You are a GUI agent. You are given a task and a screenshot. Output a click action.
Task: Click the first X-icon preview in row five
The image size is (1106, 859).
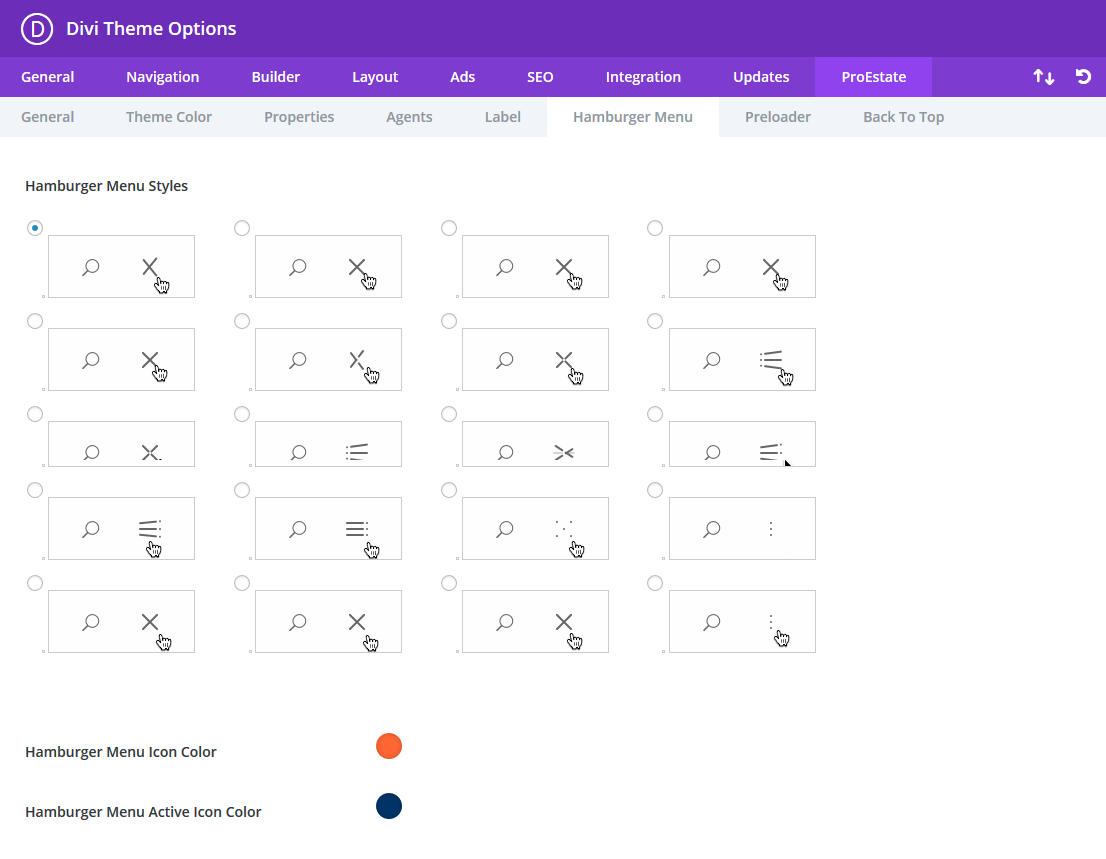121,622
